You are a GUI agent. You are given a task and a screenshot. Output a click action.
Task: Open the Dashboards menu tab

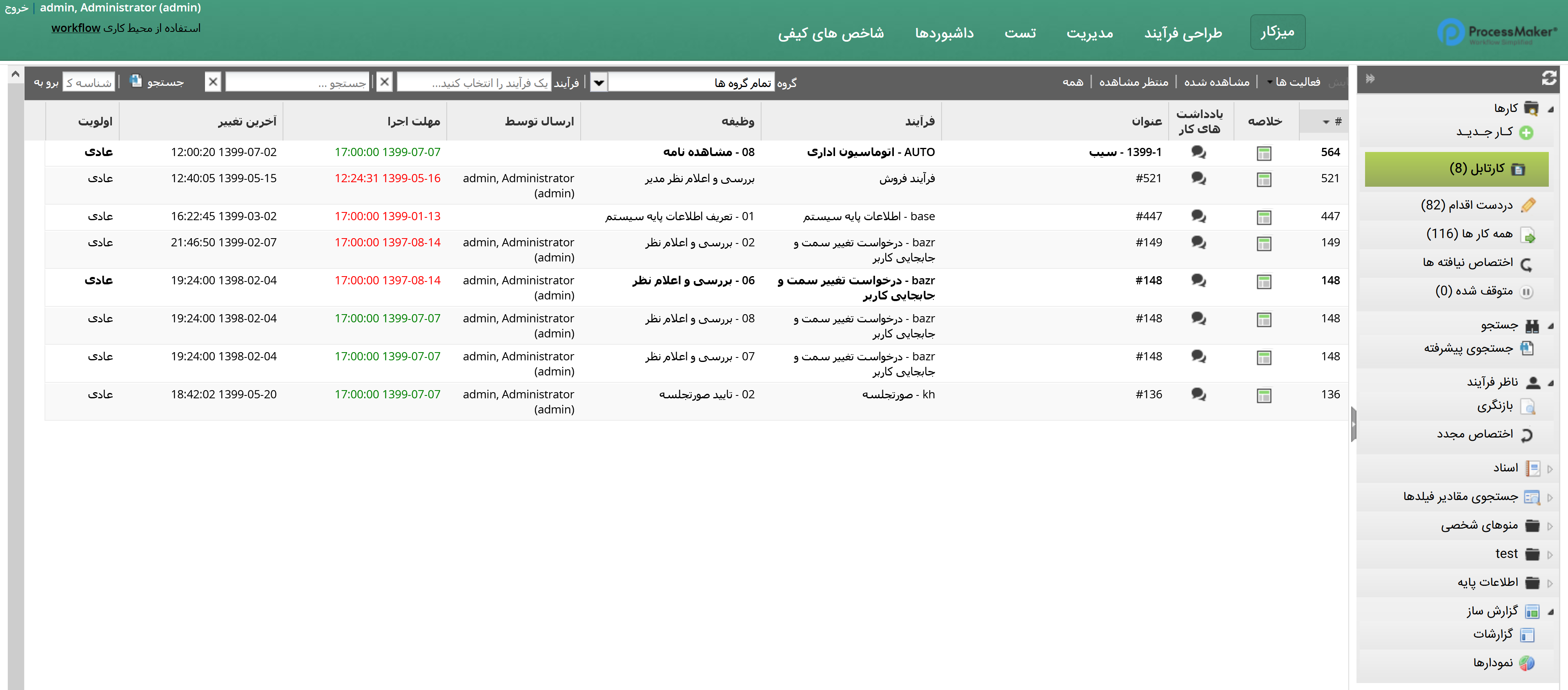click(944, 33)
